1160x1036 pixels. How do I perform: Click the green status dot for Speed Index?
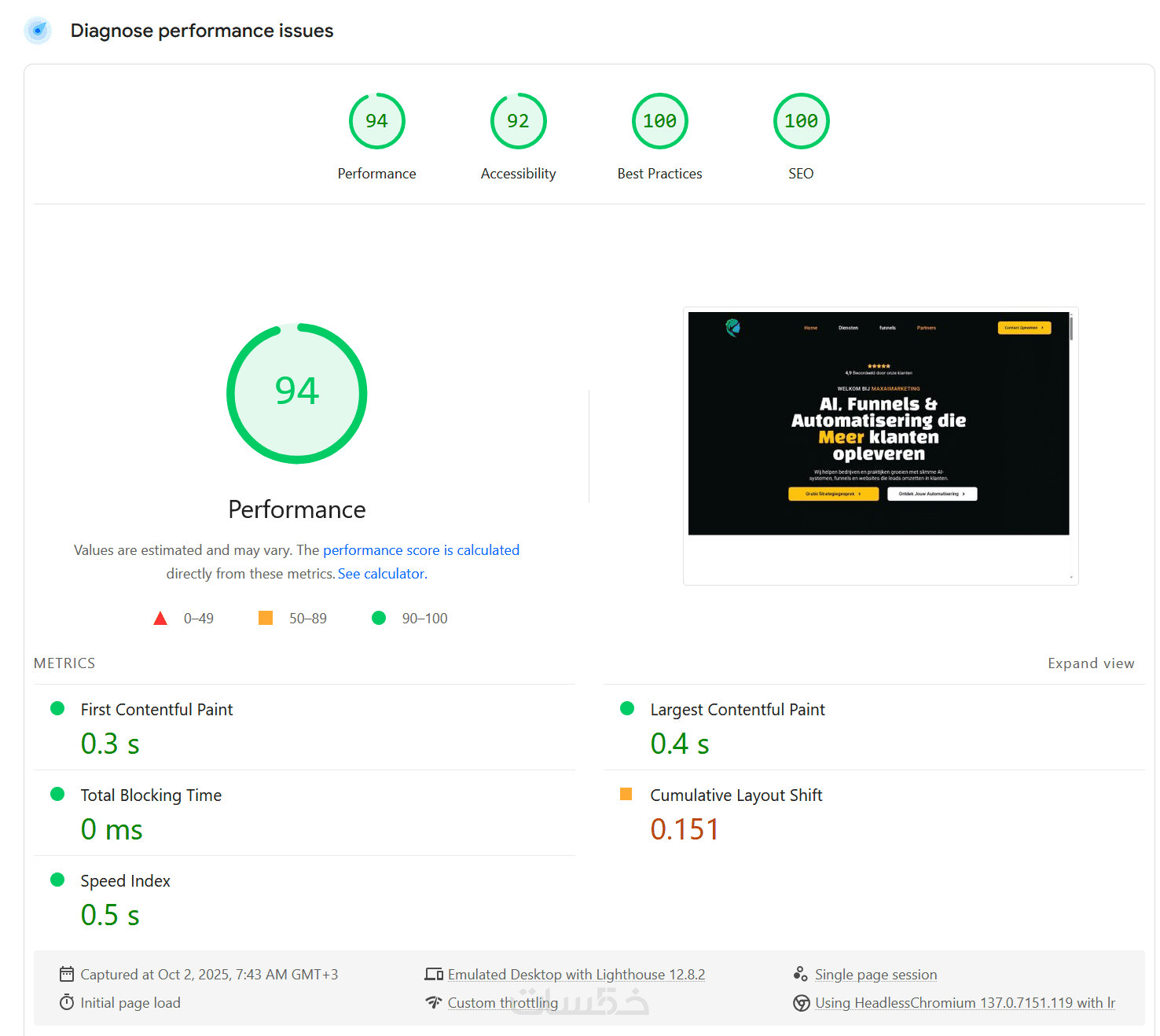[57, 880]
